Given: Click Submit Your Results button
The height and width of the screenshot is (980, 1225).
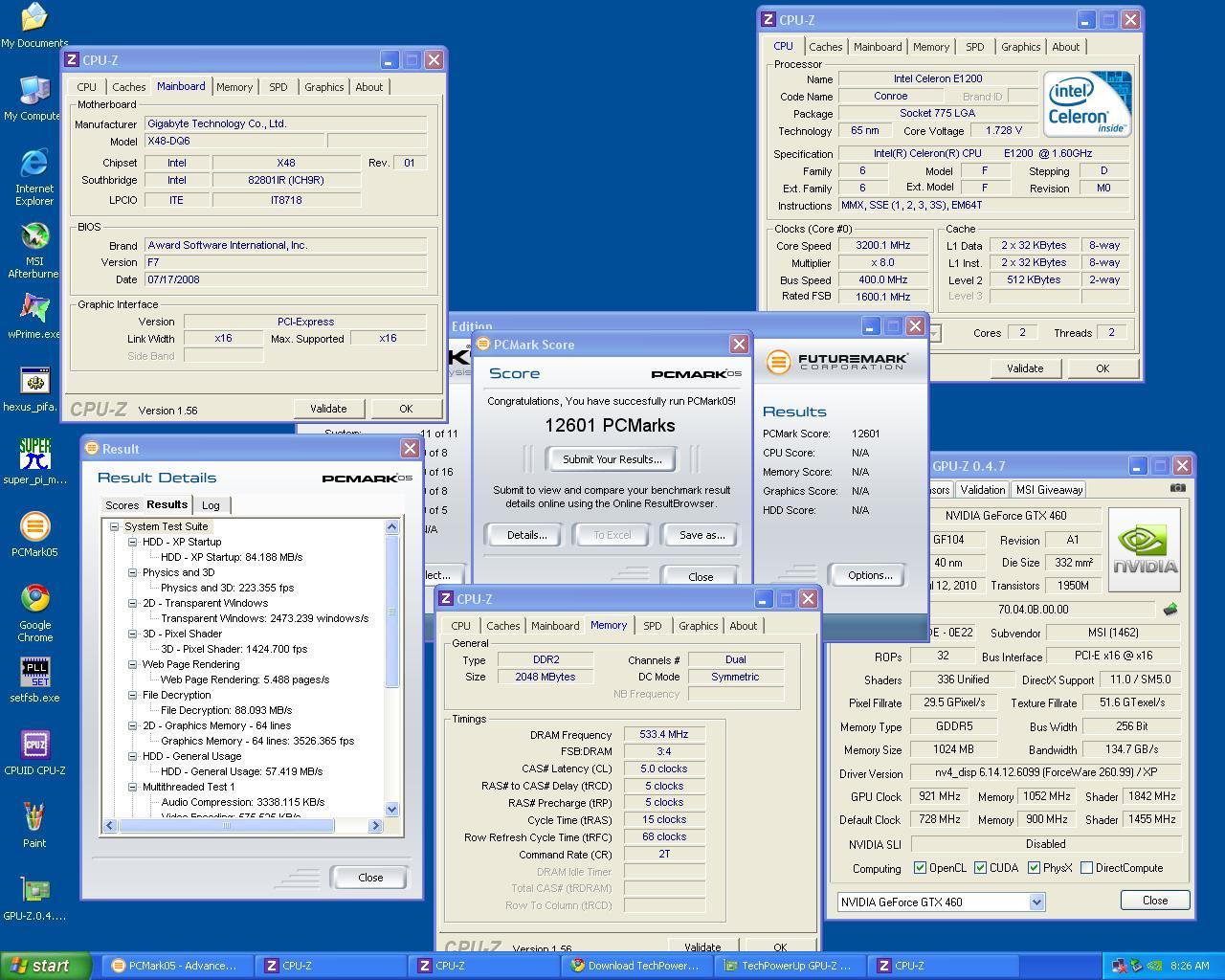Looking at the screenshot, I should [612, 459].
